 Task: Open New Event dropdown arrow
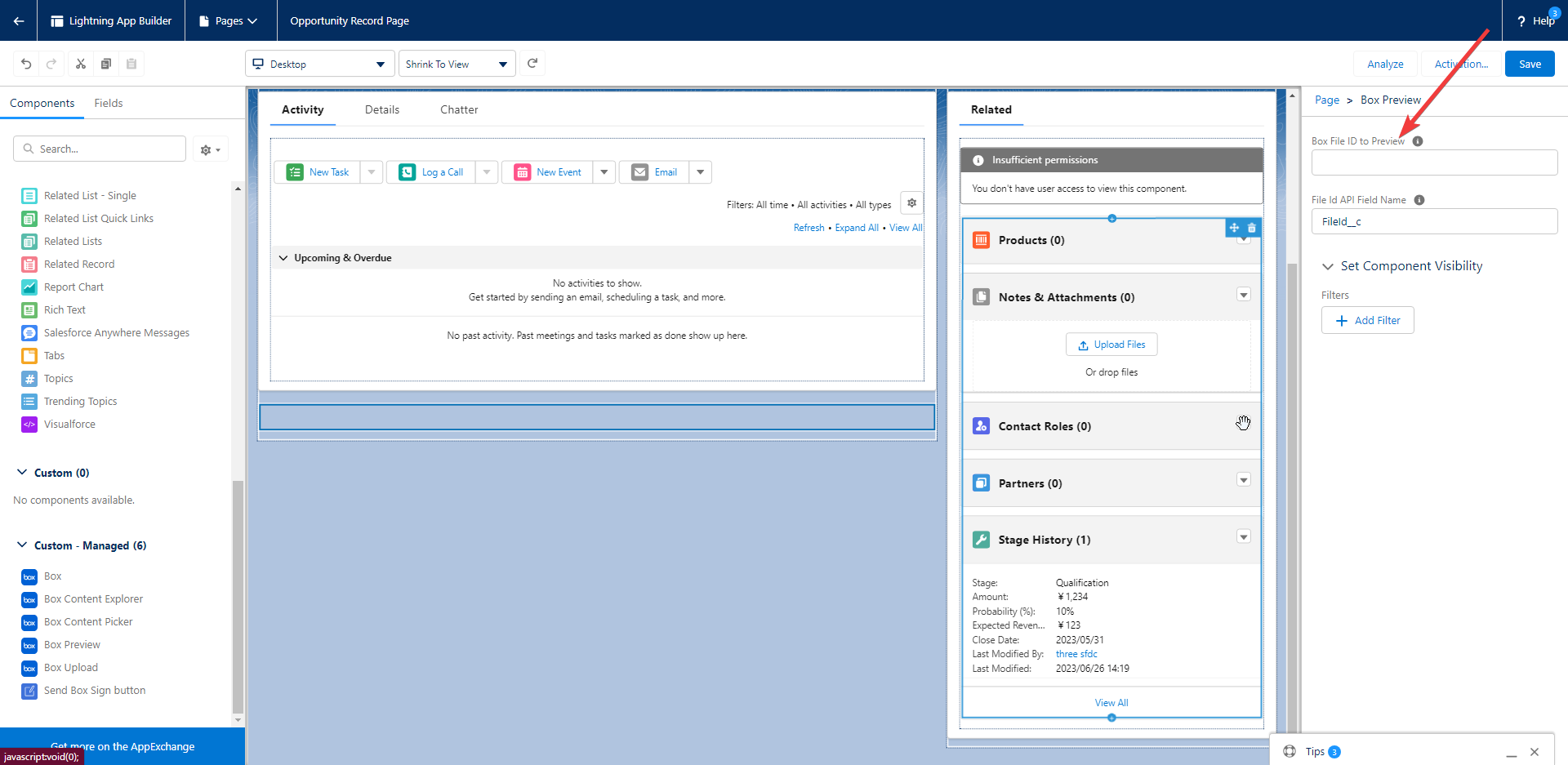(604, 172)
